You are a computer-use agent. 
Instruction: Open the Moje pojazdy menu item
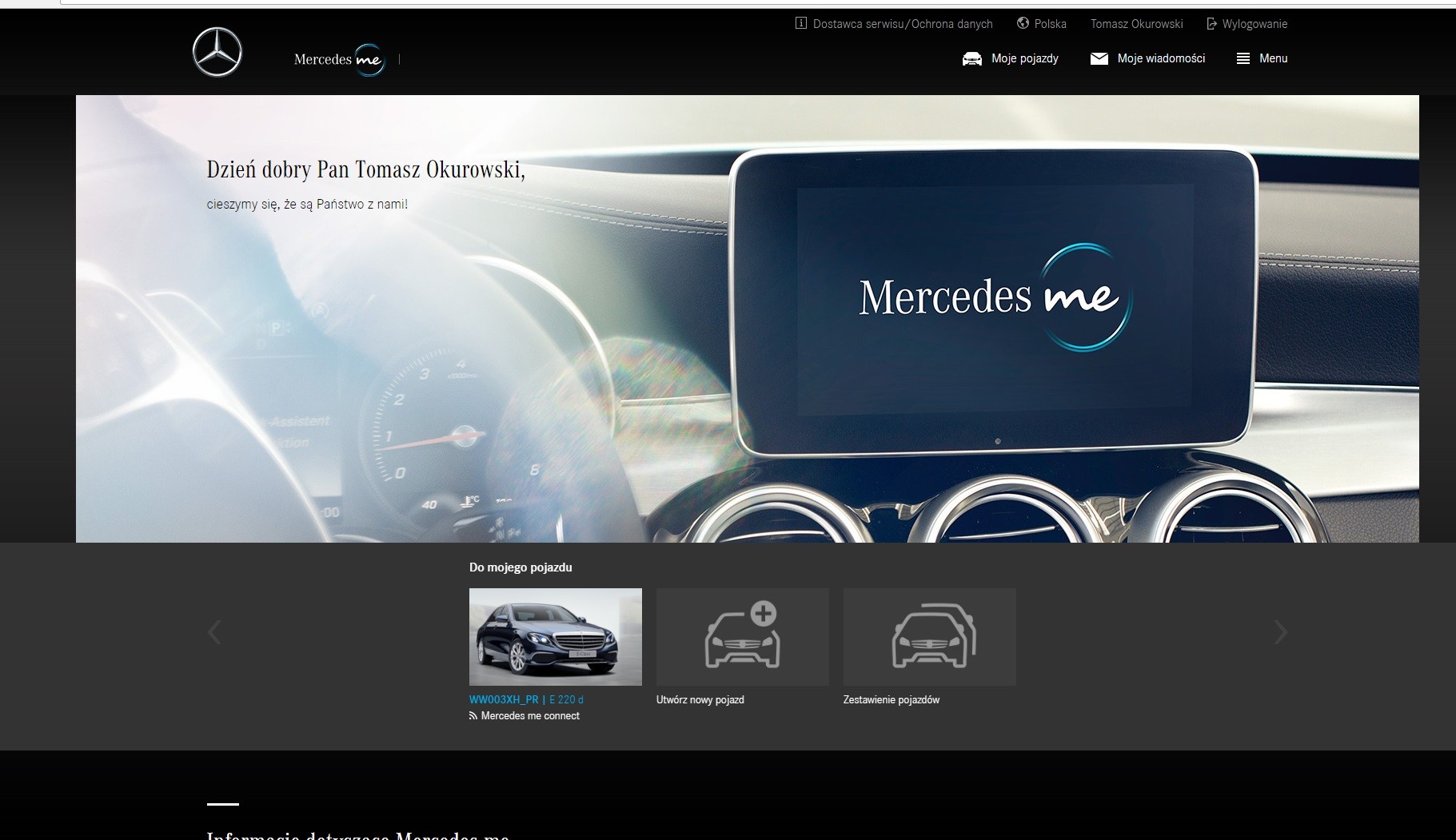point(1024,58)
